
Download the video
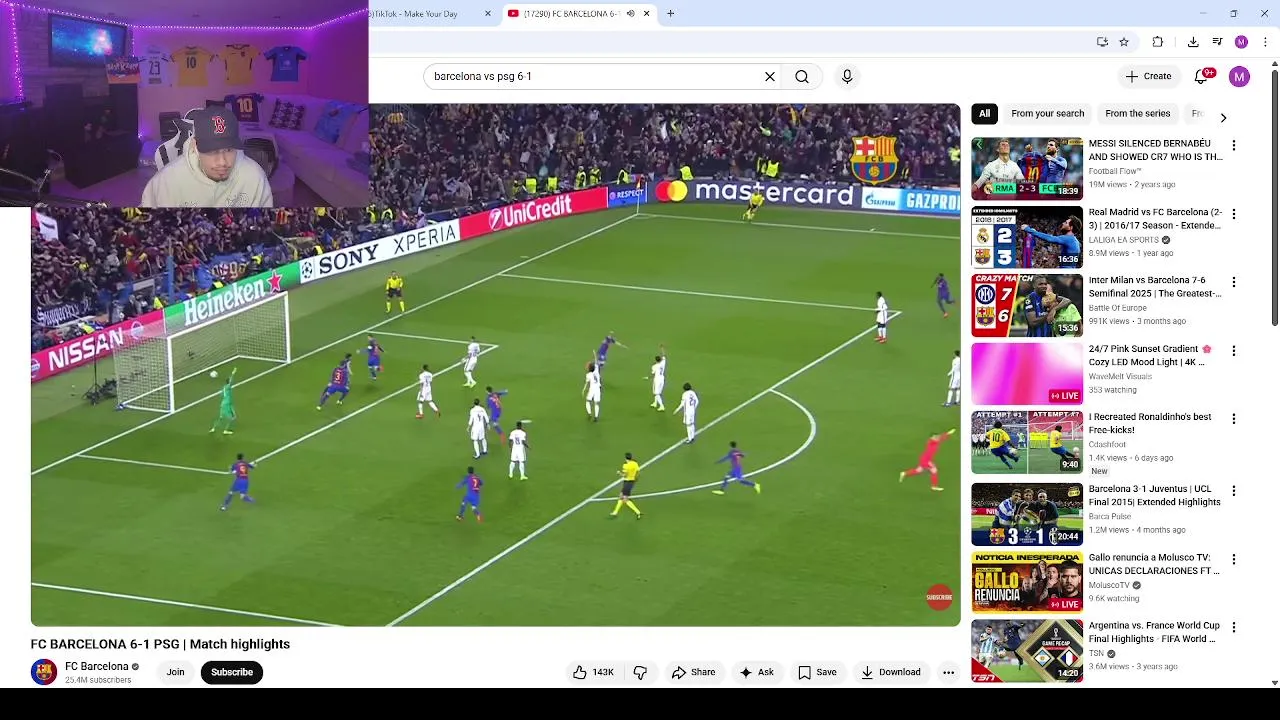click(x=890, y=672)
